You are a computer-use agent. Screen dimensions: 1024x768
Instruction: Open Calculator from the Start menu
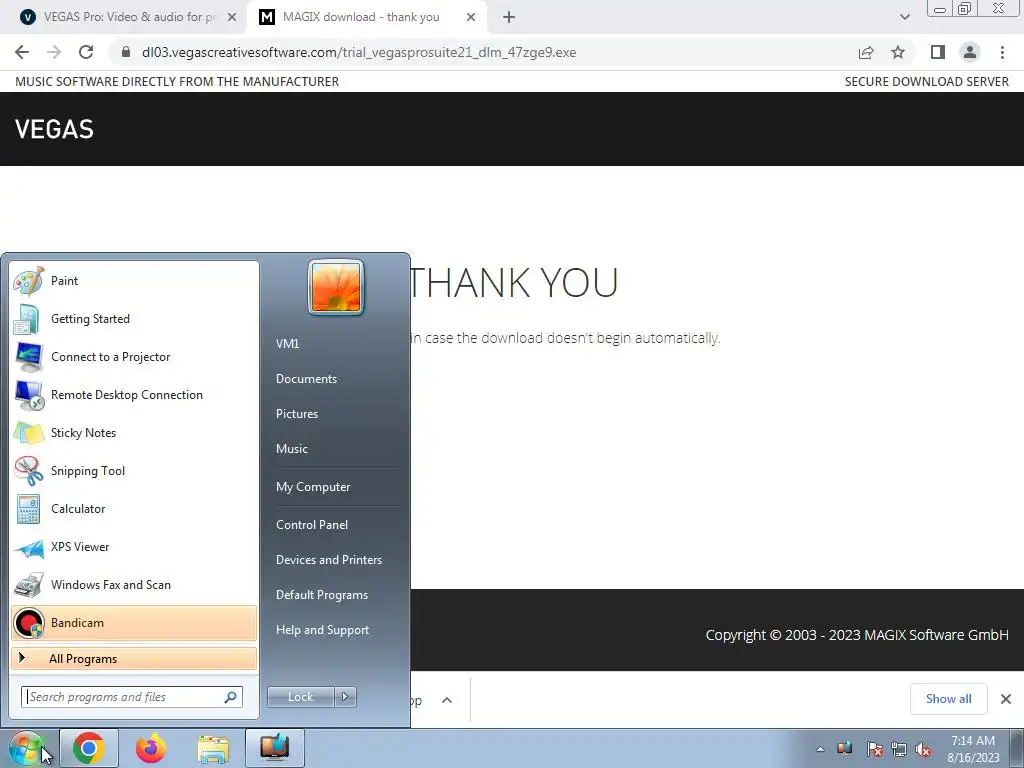coord(134,509)
